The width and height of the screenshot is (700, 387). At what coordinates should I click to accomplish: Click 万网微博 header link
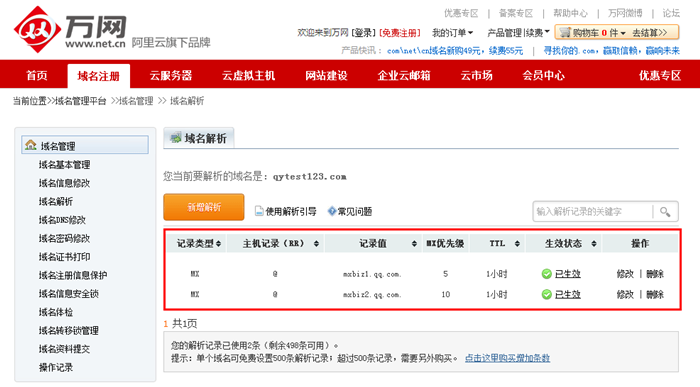click(625, 13)
